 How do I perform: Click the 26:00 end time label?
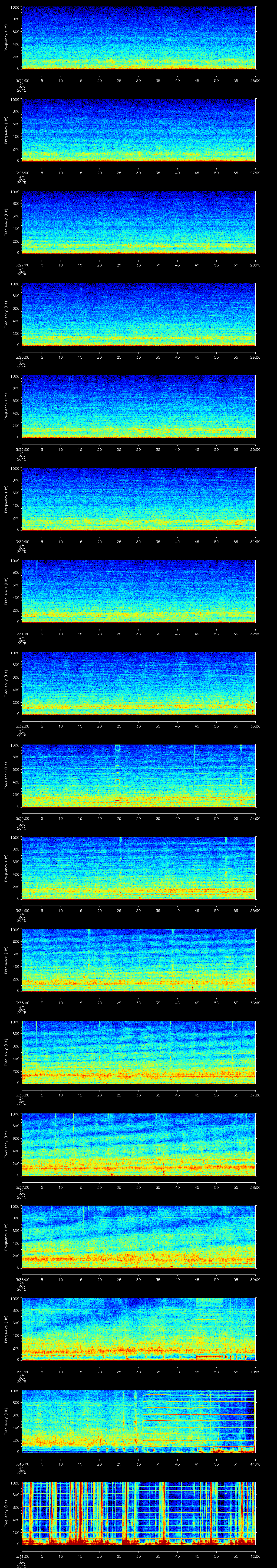pos(255,80)
